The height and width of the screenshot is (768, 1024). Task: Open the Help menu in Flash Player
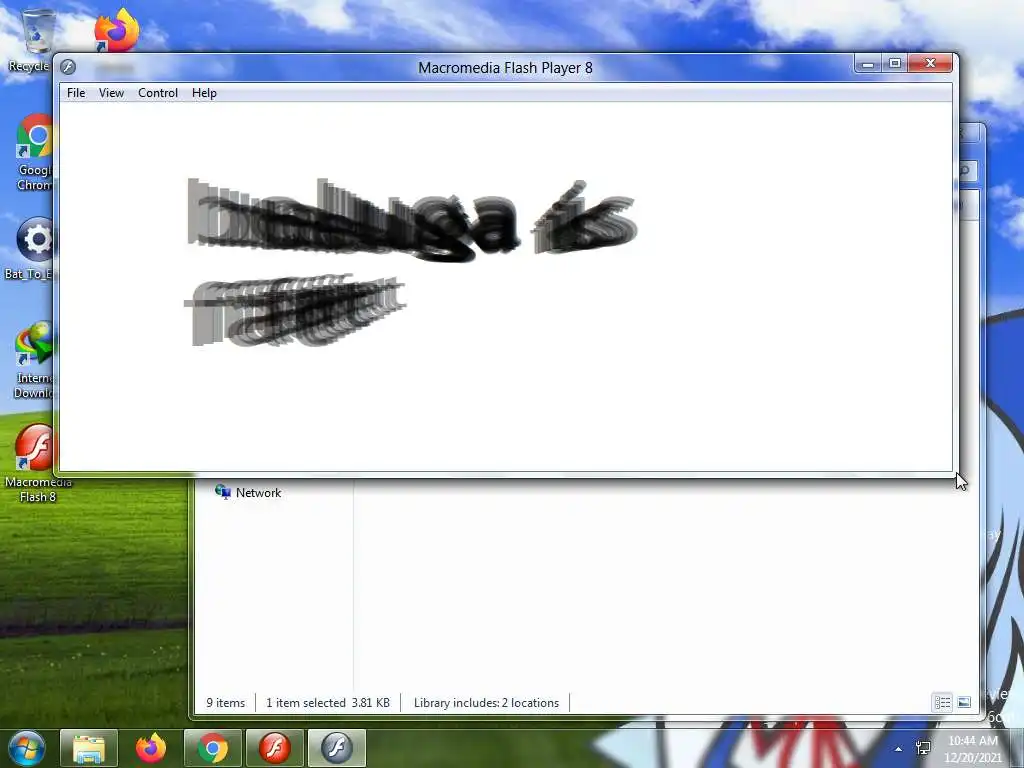[204, 93]
